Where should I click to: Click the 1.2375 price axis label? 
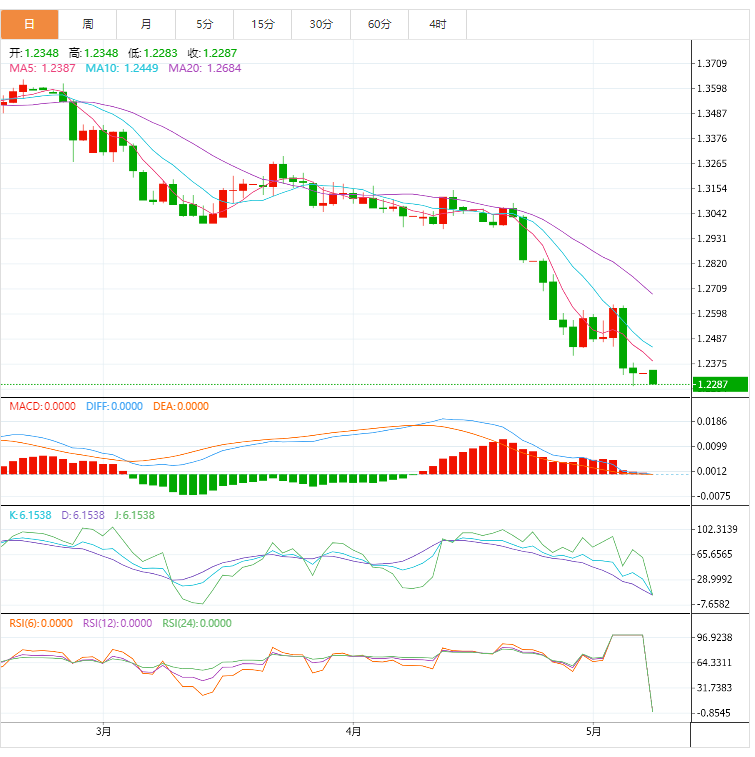point(712,364)
